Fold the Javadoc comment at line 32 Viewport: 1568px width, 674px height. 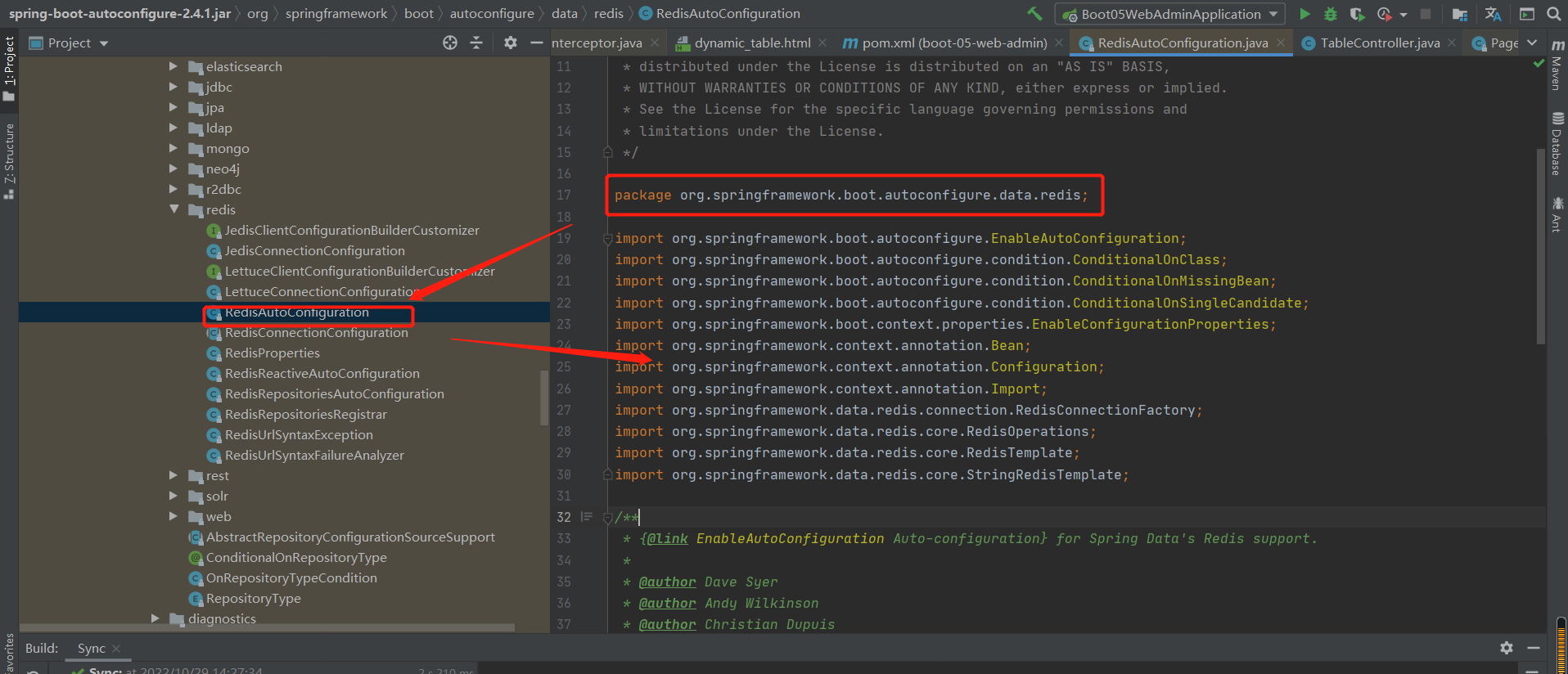click(x=607, y=517)
